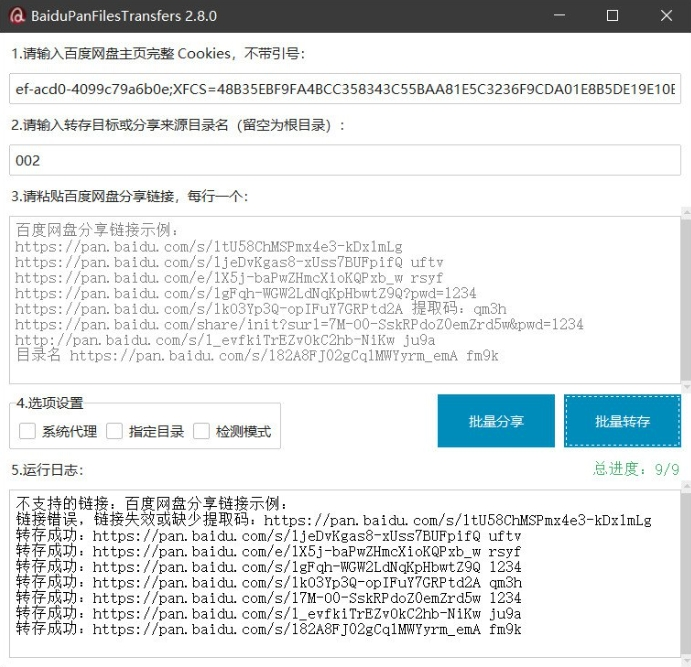Click the 批量转存 batch transfer button
The image size is (691, 667).
click(622, 421)
